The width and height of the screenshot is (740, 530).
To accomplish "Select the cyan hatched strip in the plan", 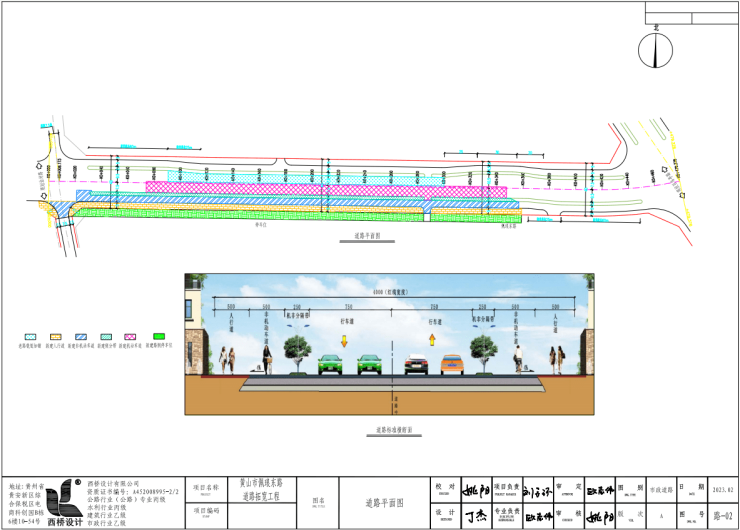I will pyautogui.click(x=305, y=177).
